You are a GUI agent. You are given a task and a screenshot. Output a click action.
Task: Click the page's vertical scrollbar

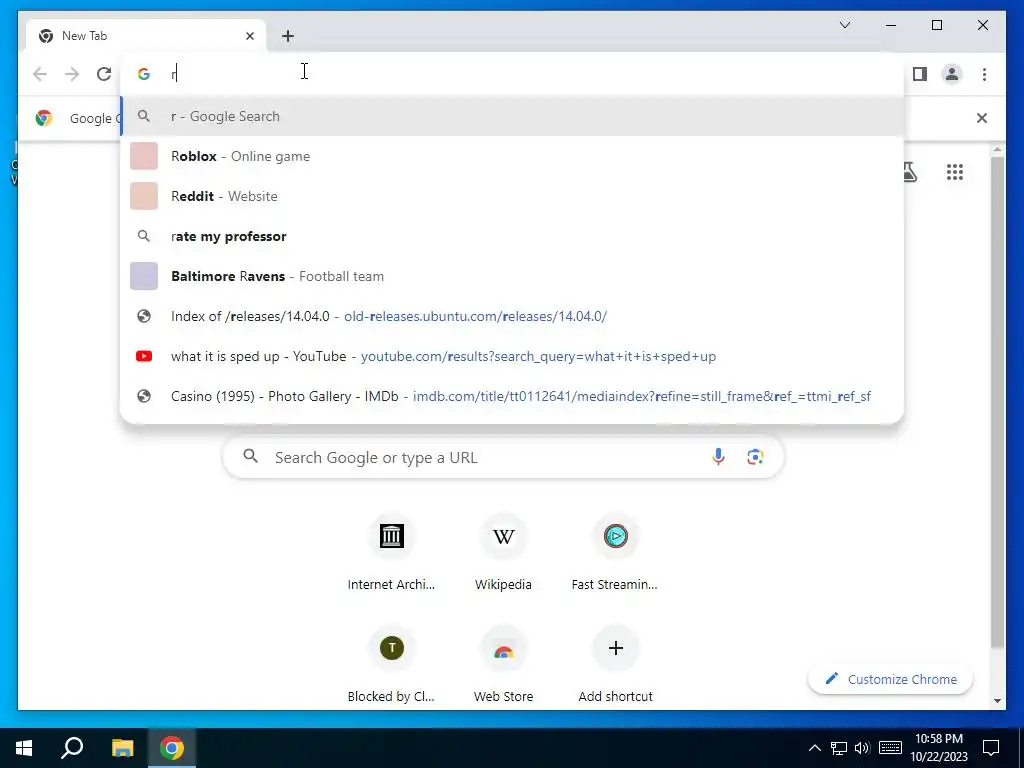pos(997,402)
